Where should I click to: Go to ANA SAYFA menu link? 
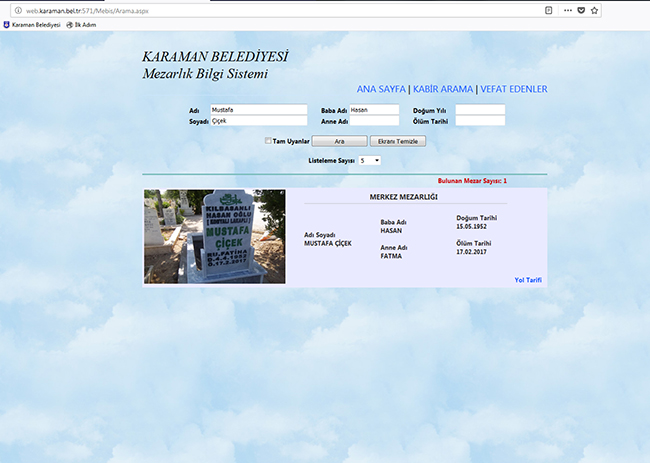tap(381, 89)
